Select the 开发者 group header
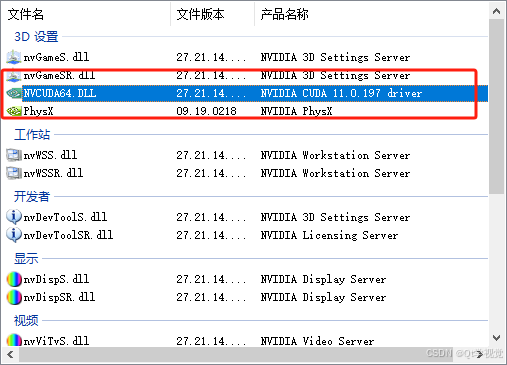The image size is (507, 365). tap(32, 197)
